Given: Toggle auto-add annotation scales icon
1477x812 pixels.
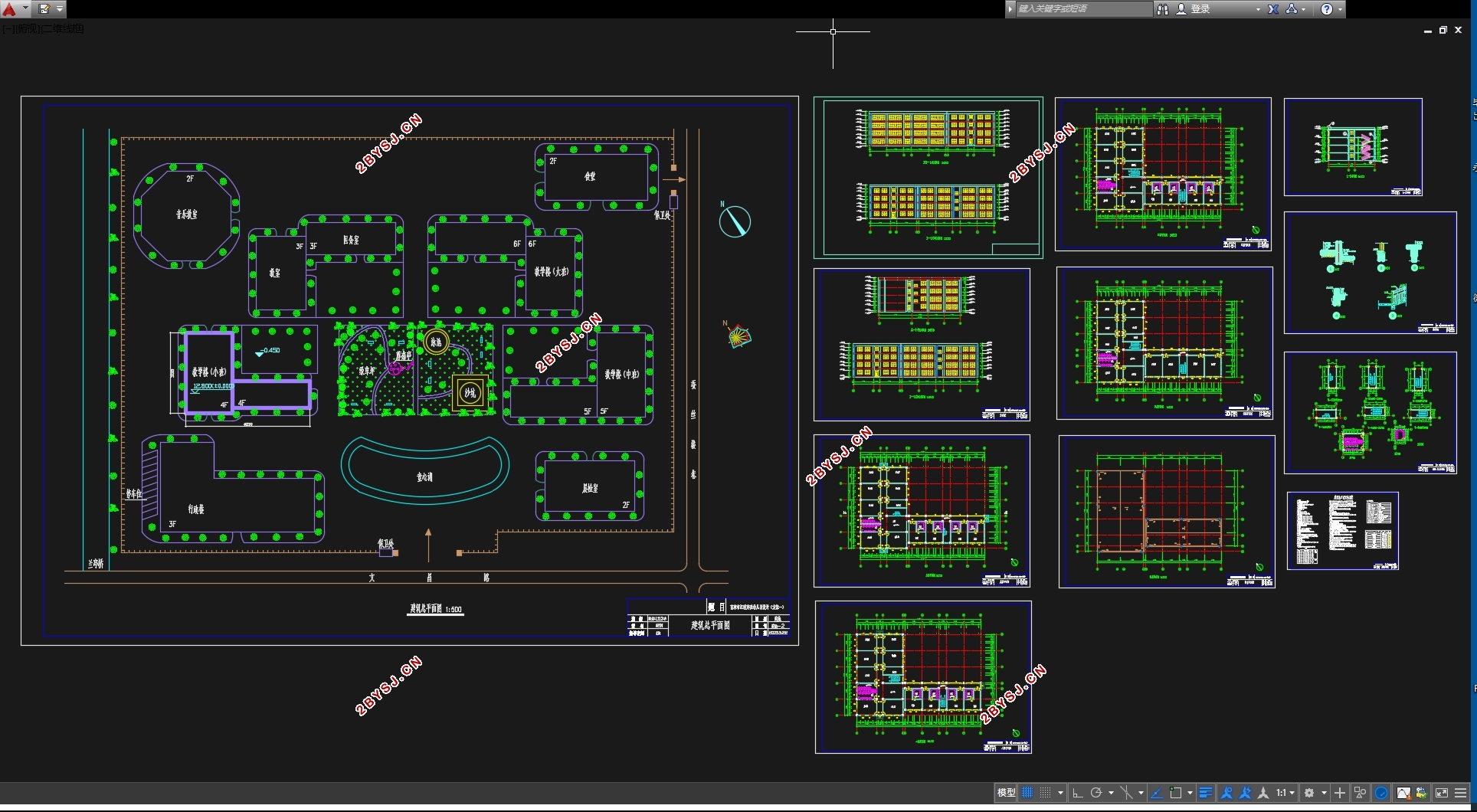Looking at the screenshot, I should tap(1245, 793).
